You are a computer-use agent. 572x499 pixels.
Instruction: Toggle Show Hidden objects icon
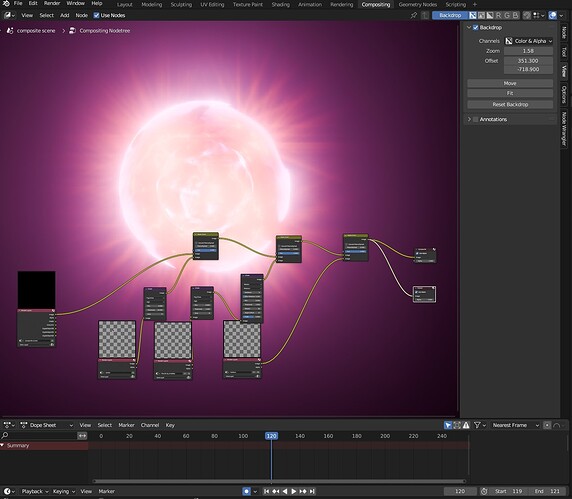click(x=457, y=425)
